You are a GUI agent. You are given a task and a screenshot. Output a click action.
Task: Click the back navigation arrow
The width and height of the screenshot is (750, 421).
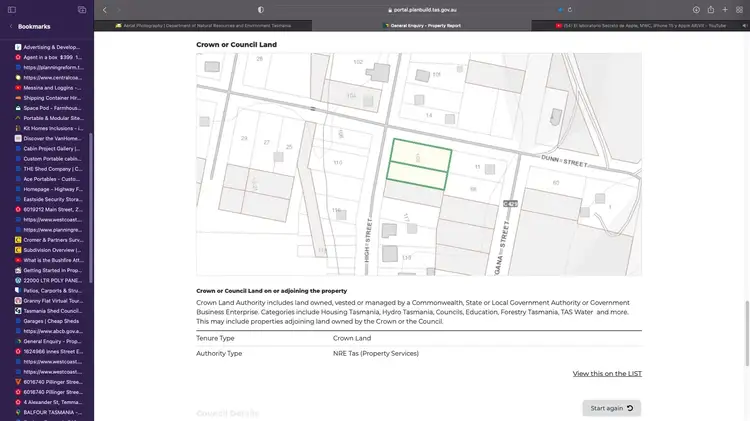pyautogui.click(x=104, y=9)
